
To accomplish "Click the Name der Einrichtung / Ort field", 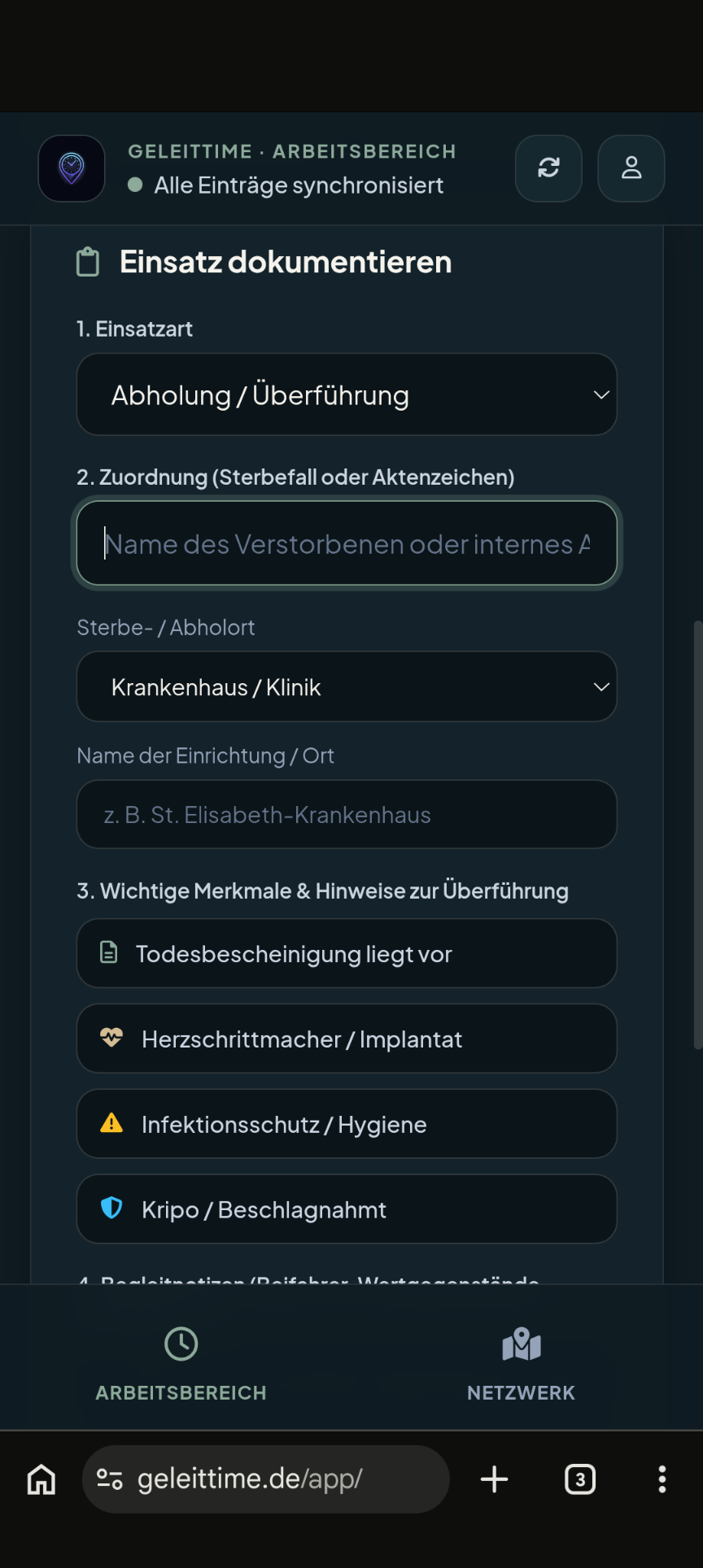I will [x=347, y=814].
